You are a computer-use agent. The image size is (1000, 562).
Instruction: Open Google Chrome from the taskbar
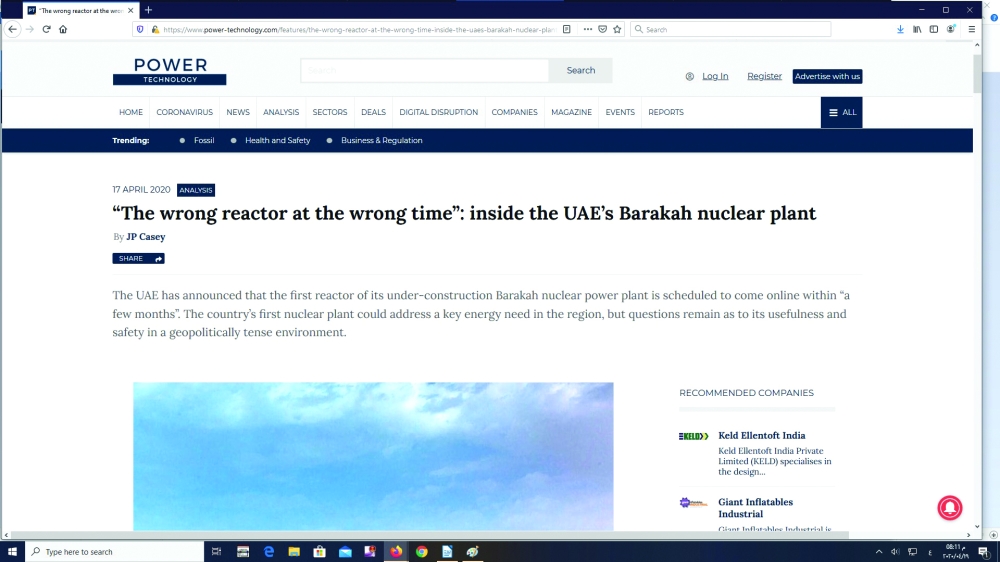click(421, 552)
